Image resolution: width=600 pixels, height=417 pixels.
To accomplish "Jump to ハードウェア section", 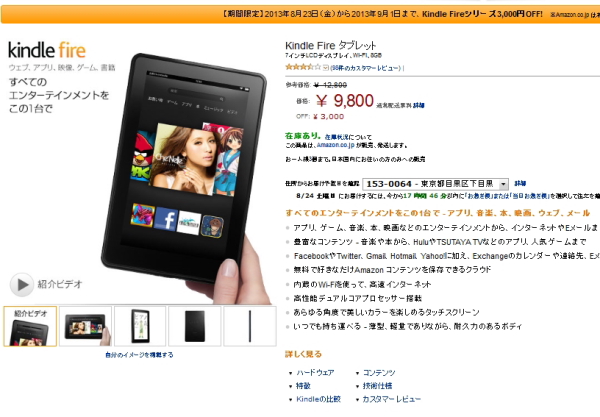I will 315,372.
